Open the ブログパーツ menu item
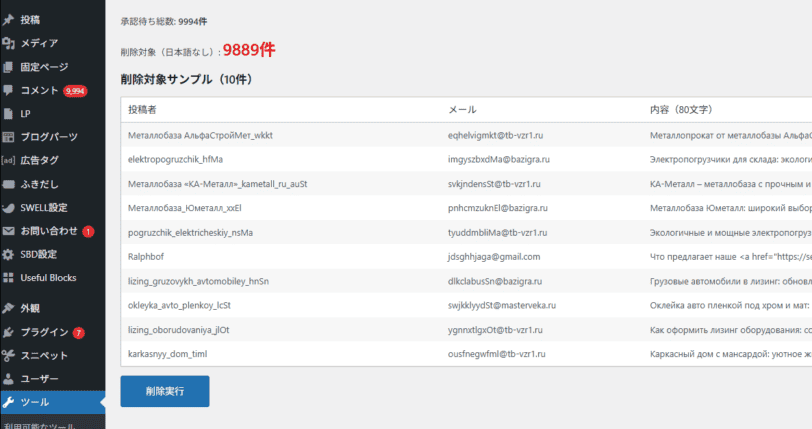 48,137
